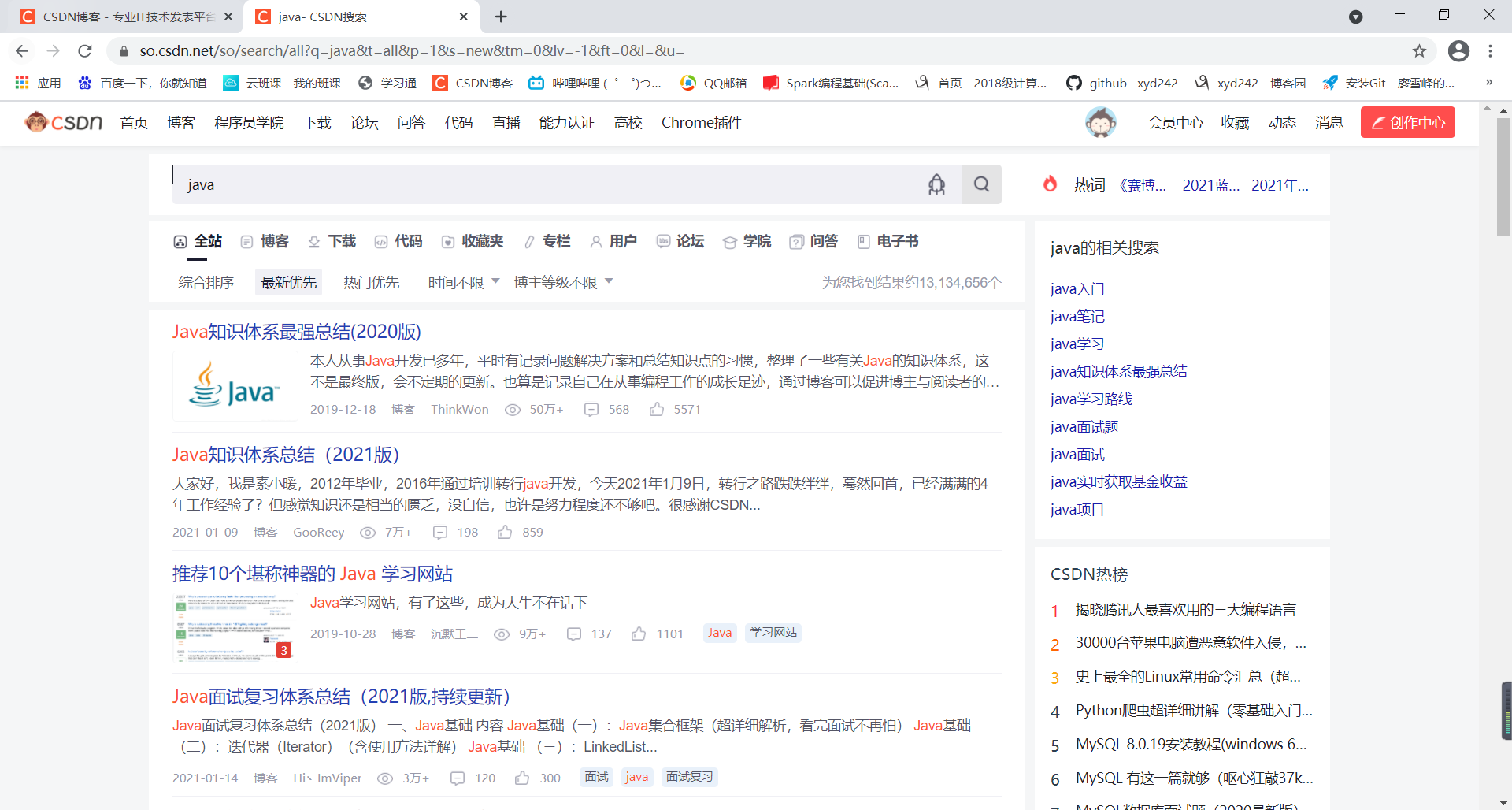Open article Java知识体系最强总结(2020版)
The image size is (1512, 810).
[297, 332]
